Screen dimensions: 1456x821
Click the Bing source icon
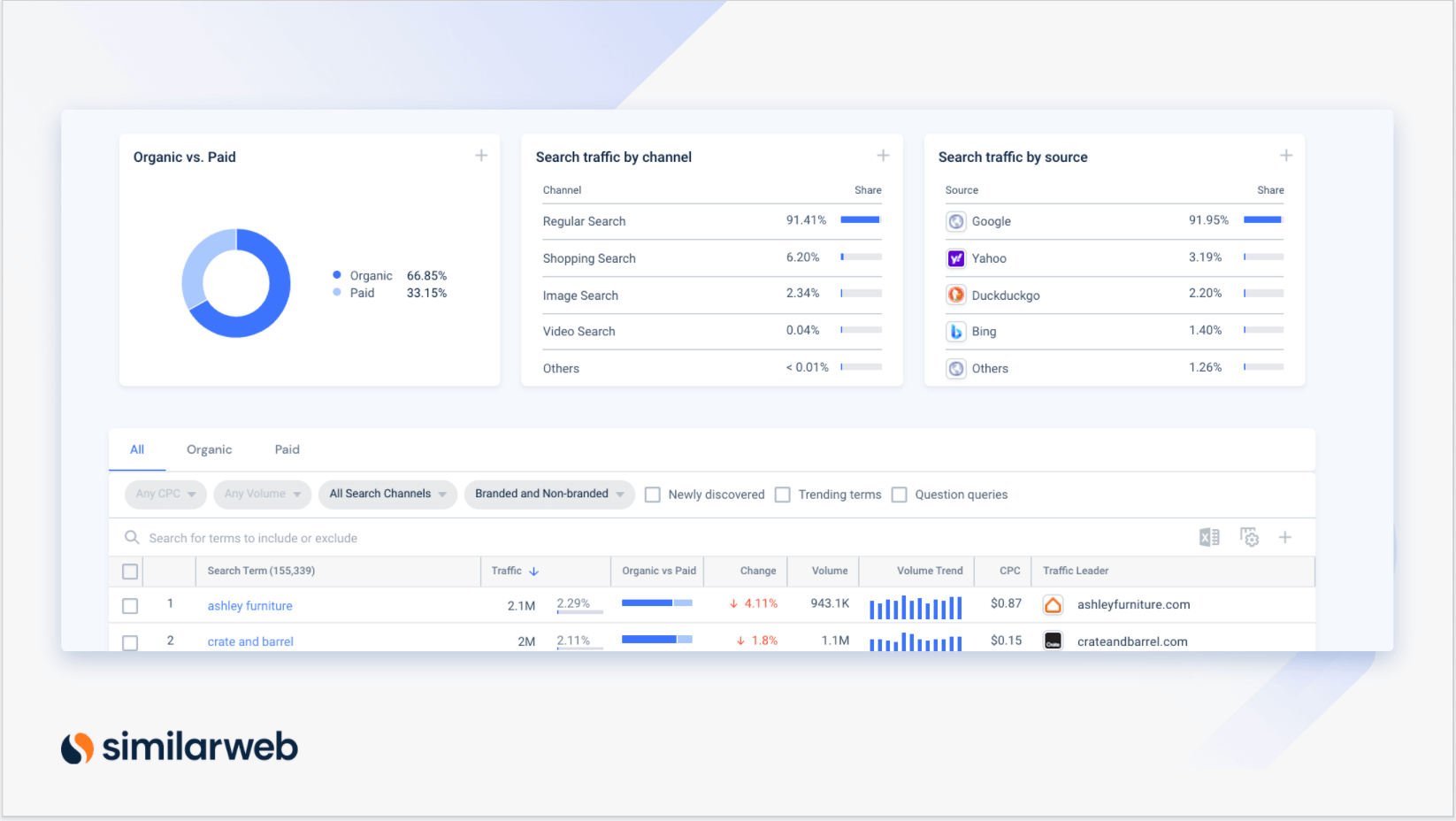pyautogui.click(x=956, y=331)
